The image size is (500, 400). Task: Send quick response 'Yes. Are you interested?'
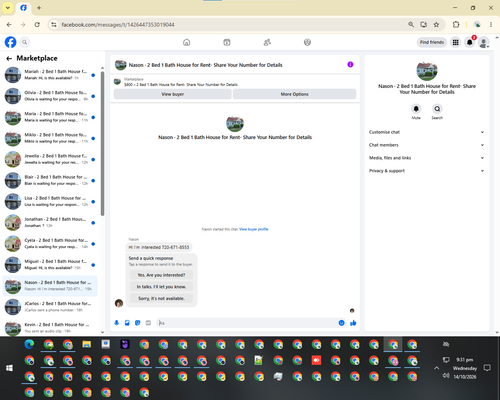pos(161,275)
